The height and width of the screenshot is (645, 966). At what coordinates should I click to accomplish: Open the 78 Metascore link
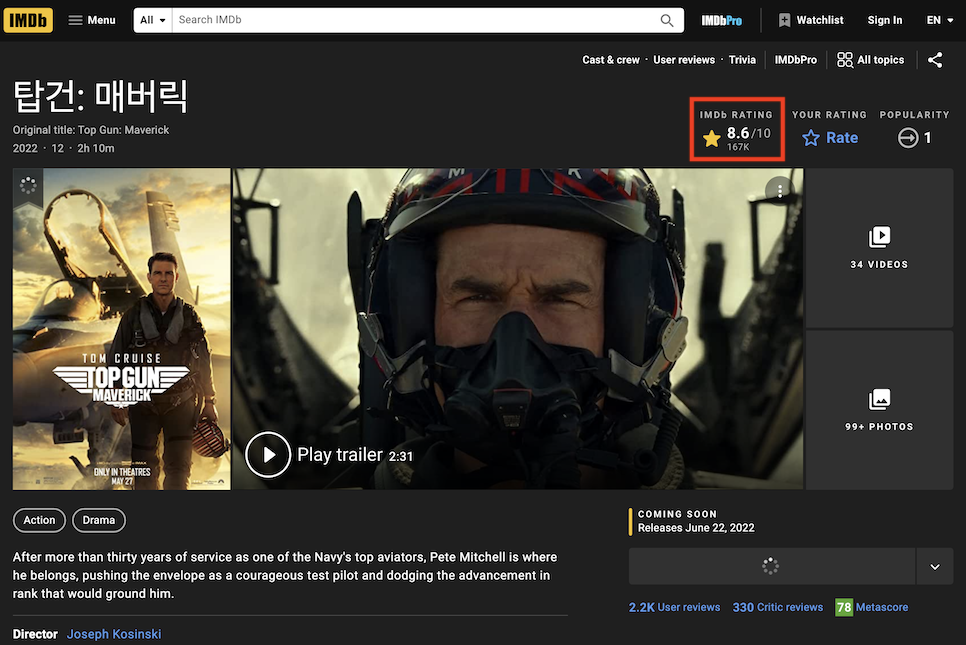click(x=872, y=607)
